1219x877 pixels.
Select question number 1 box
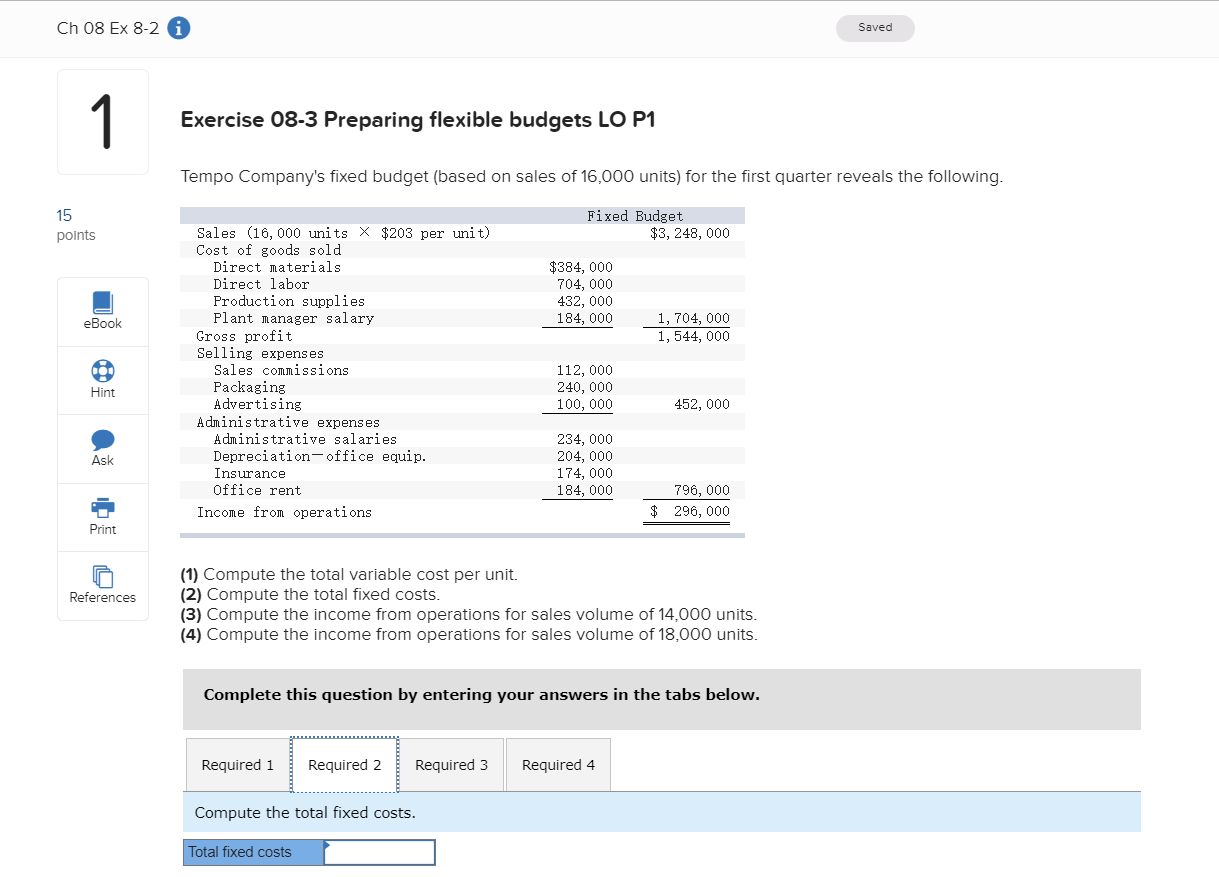pyautogui.click(x=103, y=122)
